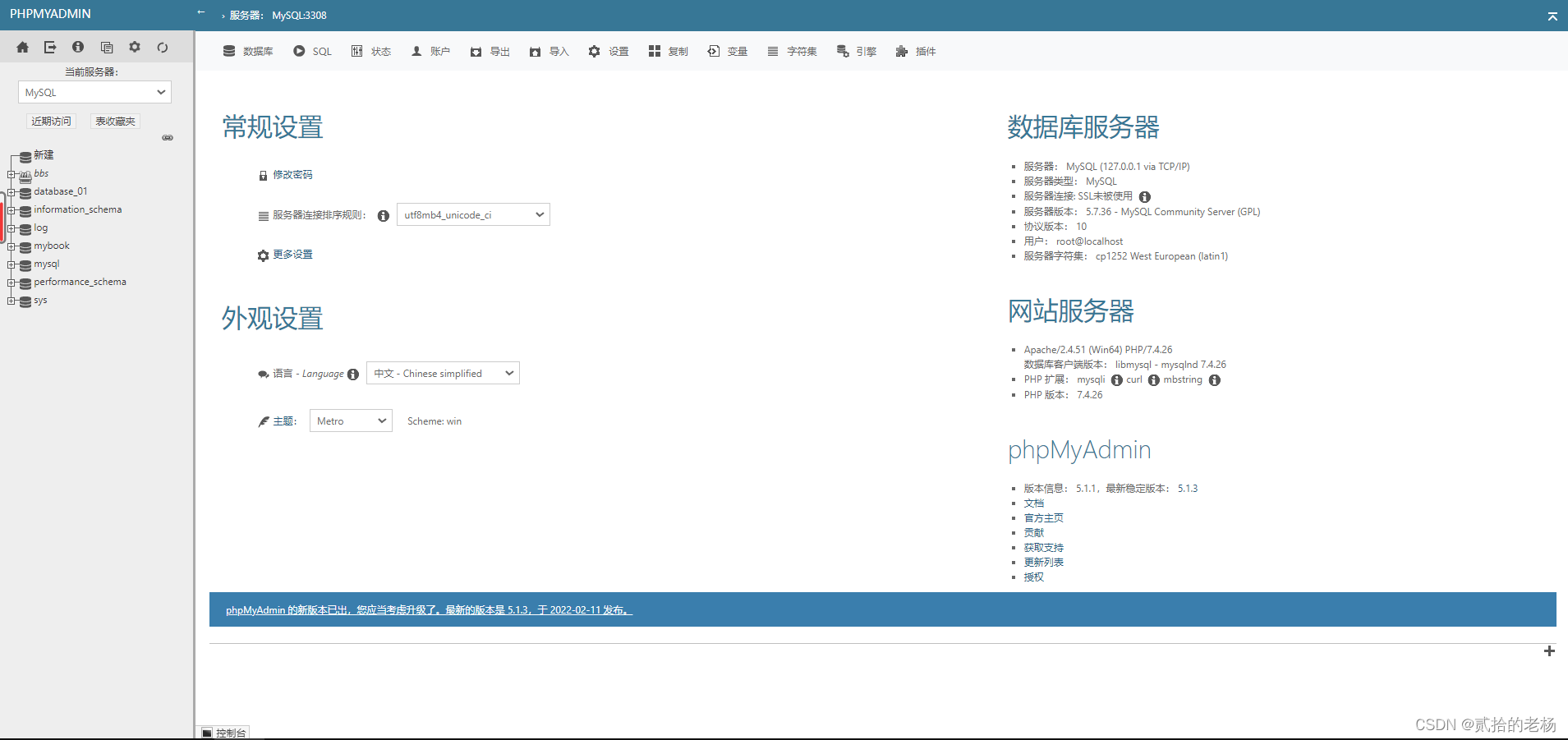1568x740 pixels.
Task: Select the mybook database name
Action: tap(52, 246)
